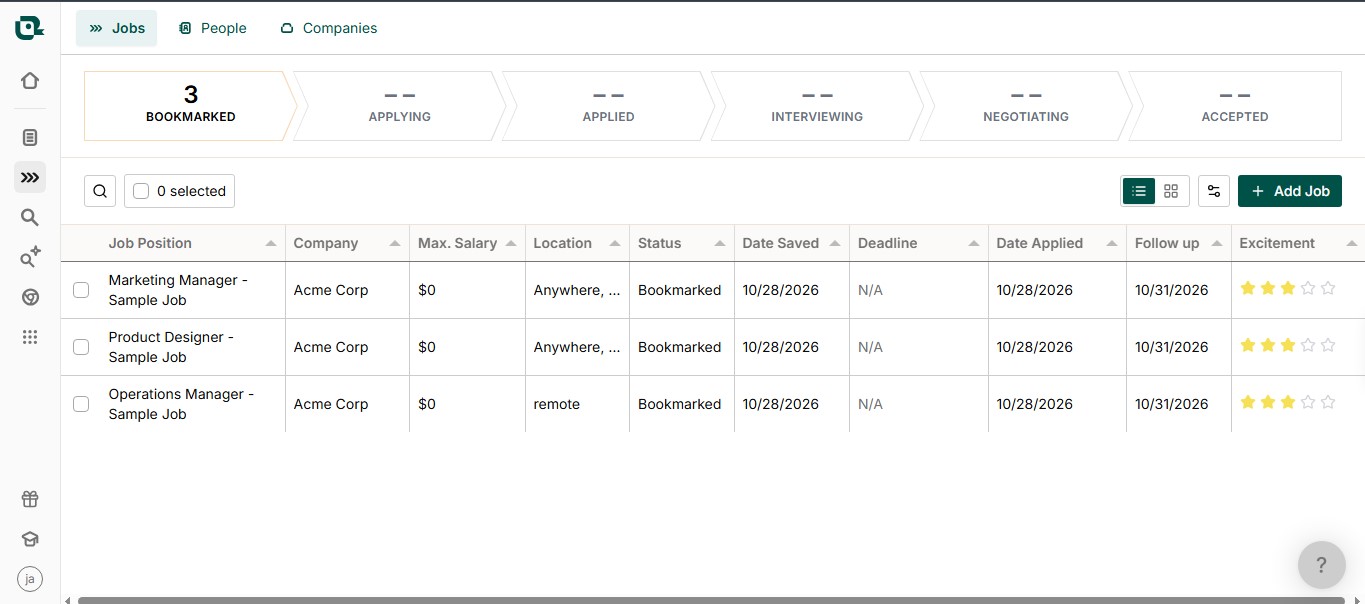Click Acme Corp in Marketing Manager row
1365x604 pixels.
click(331, 290)
